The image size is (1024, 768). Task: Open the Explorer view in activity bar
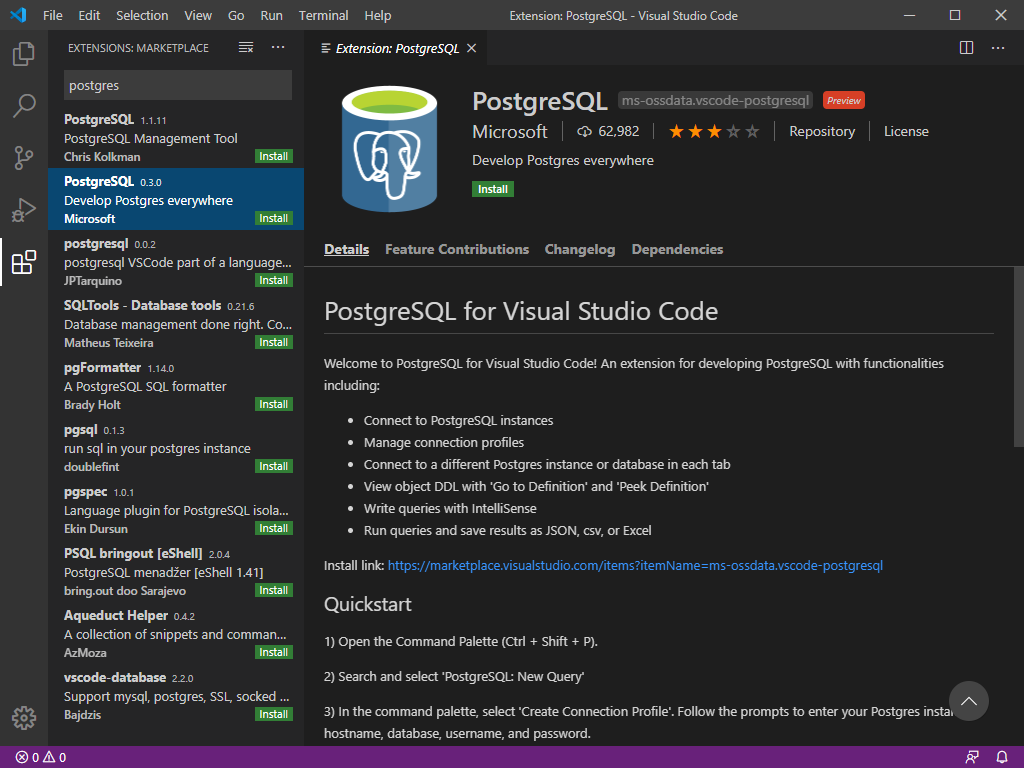(24, 54)
